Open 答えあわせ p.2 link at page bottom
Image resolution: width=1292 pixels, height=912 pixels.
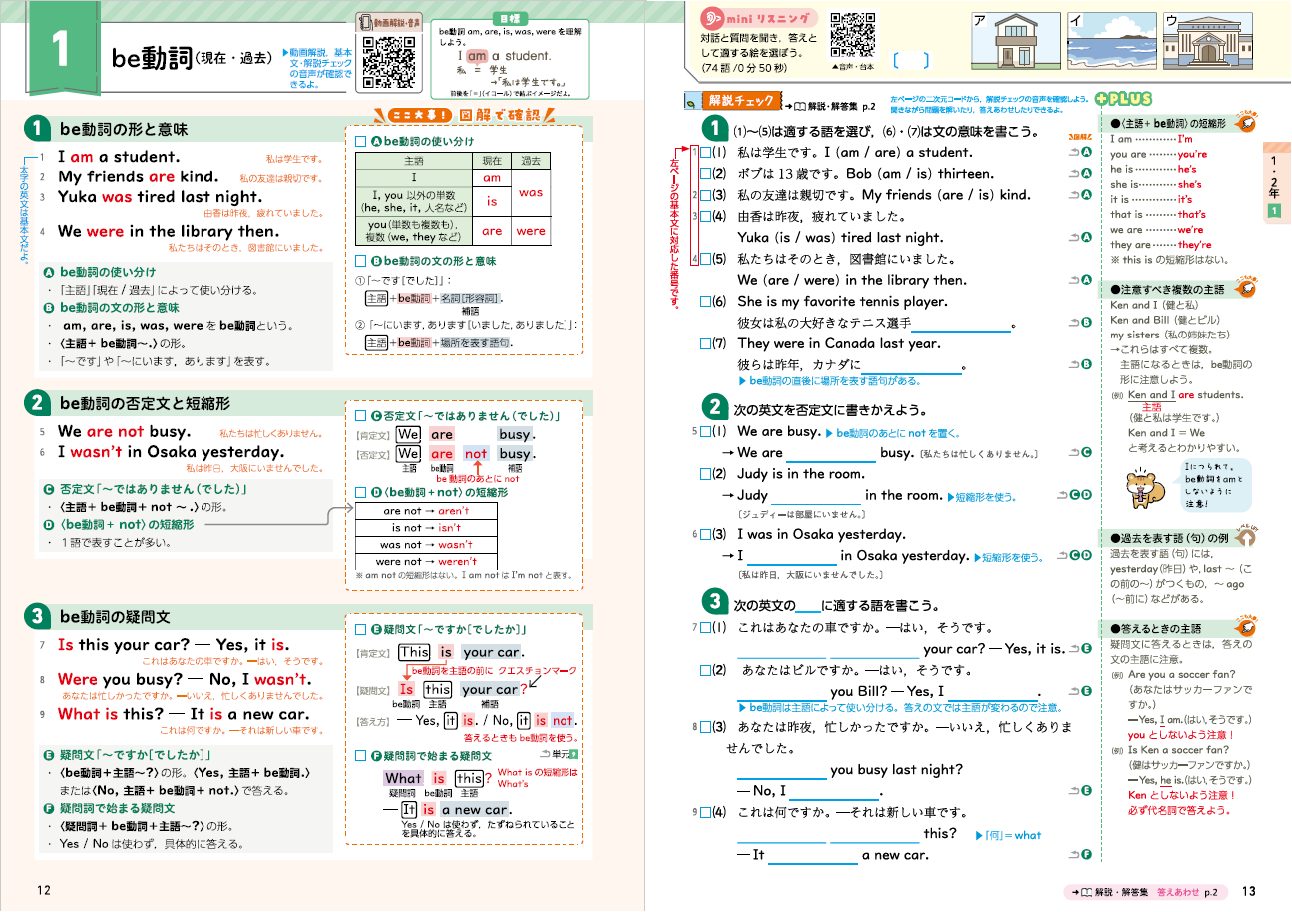(1188, 890)
